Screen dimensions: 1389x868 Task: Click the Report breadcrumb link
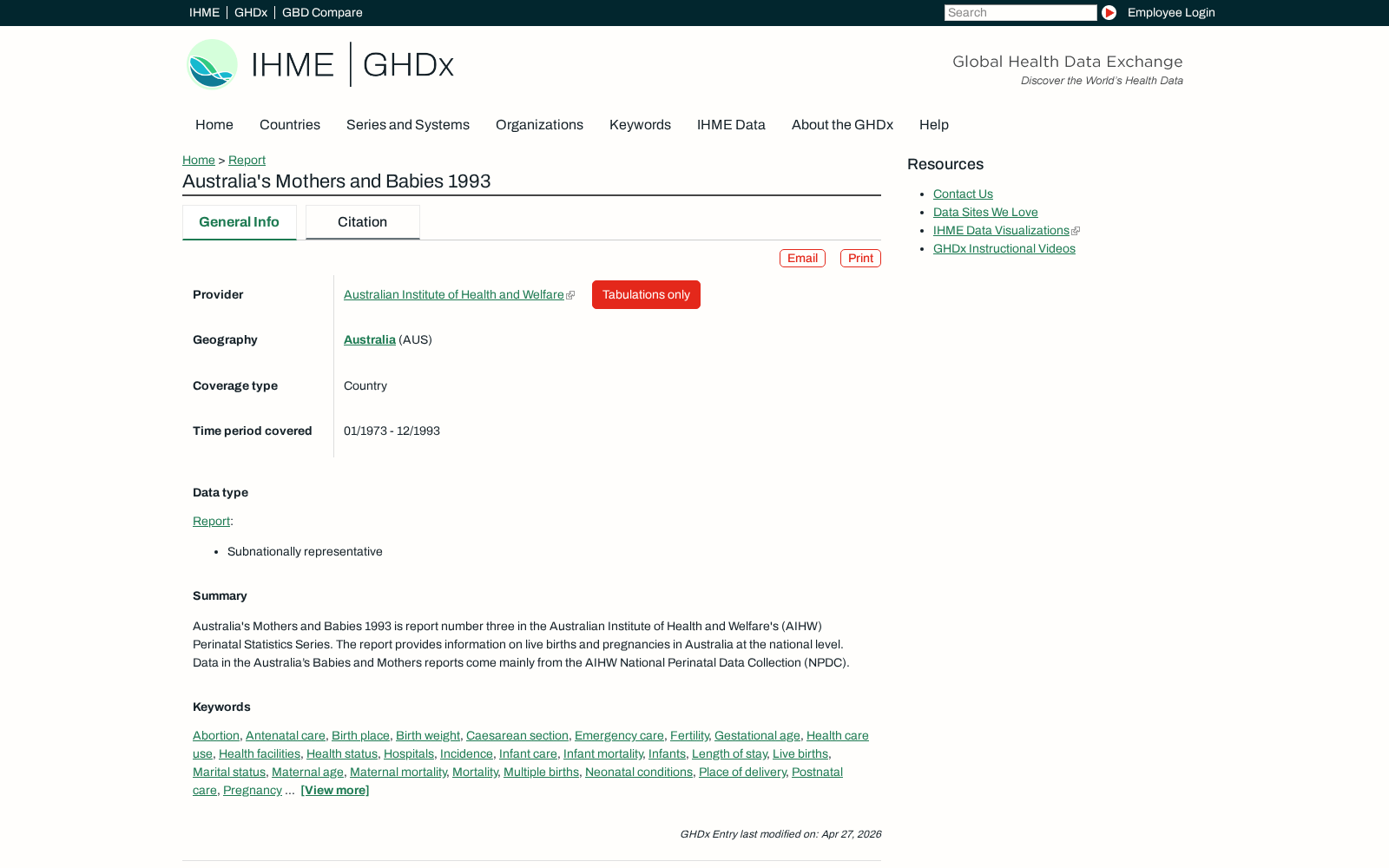[x=247, y=160]
